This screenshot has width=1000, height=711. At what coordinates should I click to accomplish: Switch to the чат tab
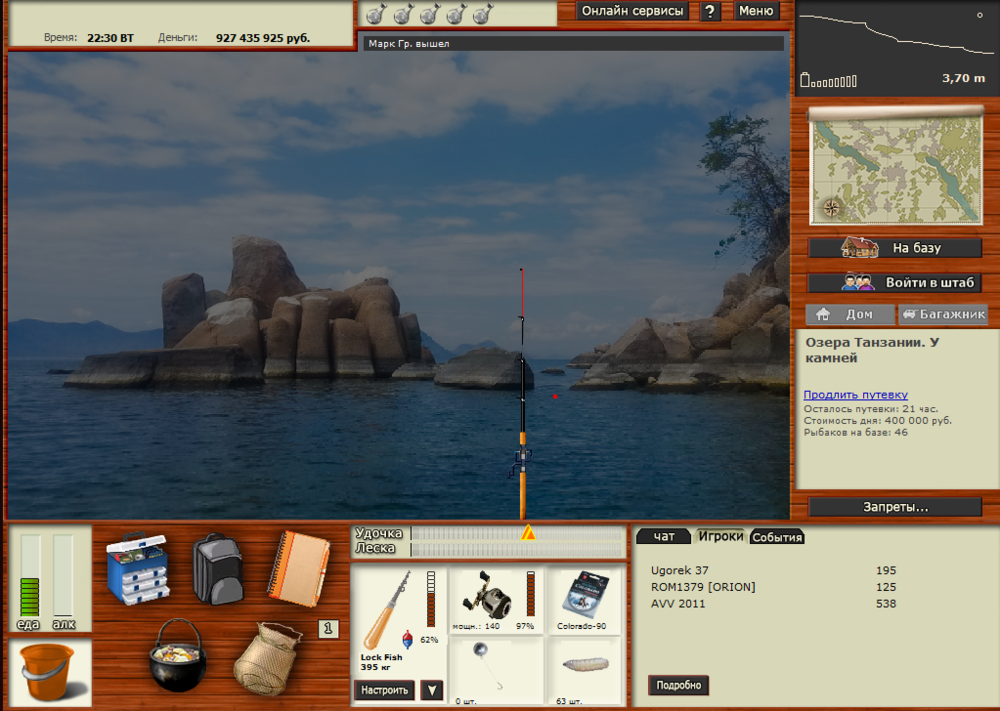pos(664,537)
